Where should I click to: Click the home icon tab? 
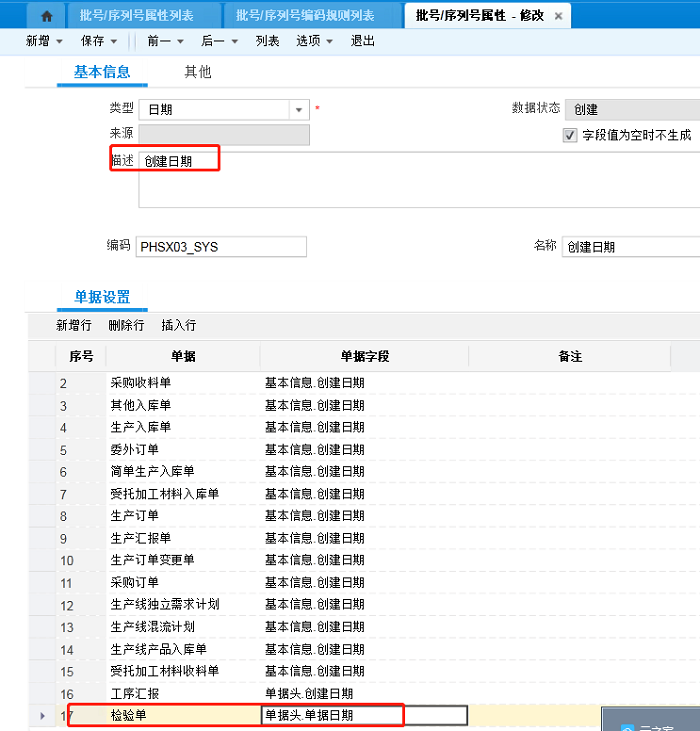[46, 16]
